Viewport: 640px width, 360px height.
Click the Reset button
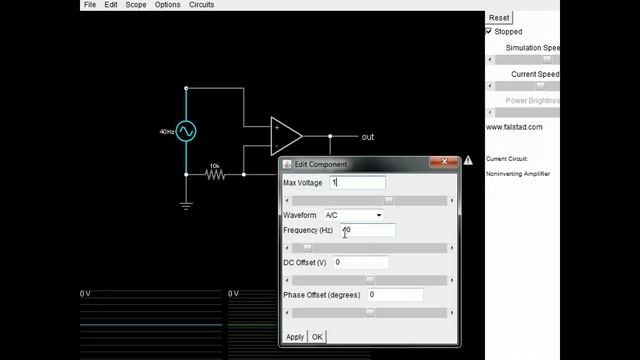point(499,18)
